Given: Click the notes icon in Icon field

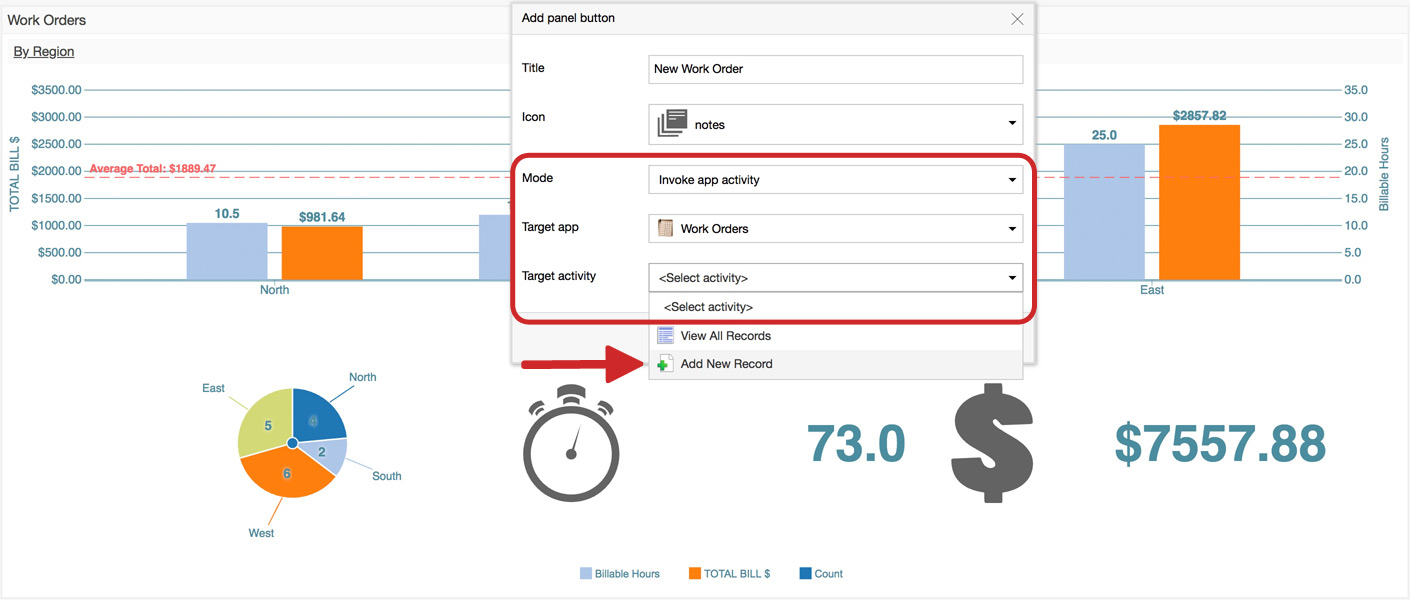Looking at the screenshot, I should (x=672, y=124).
